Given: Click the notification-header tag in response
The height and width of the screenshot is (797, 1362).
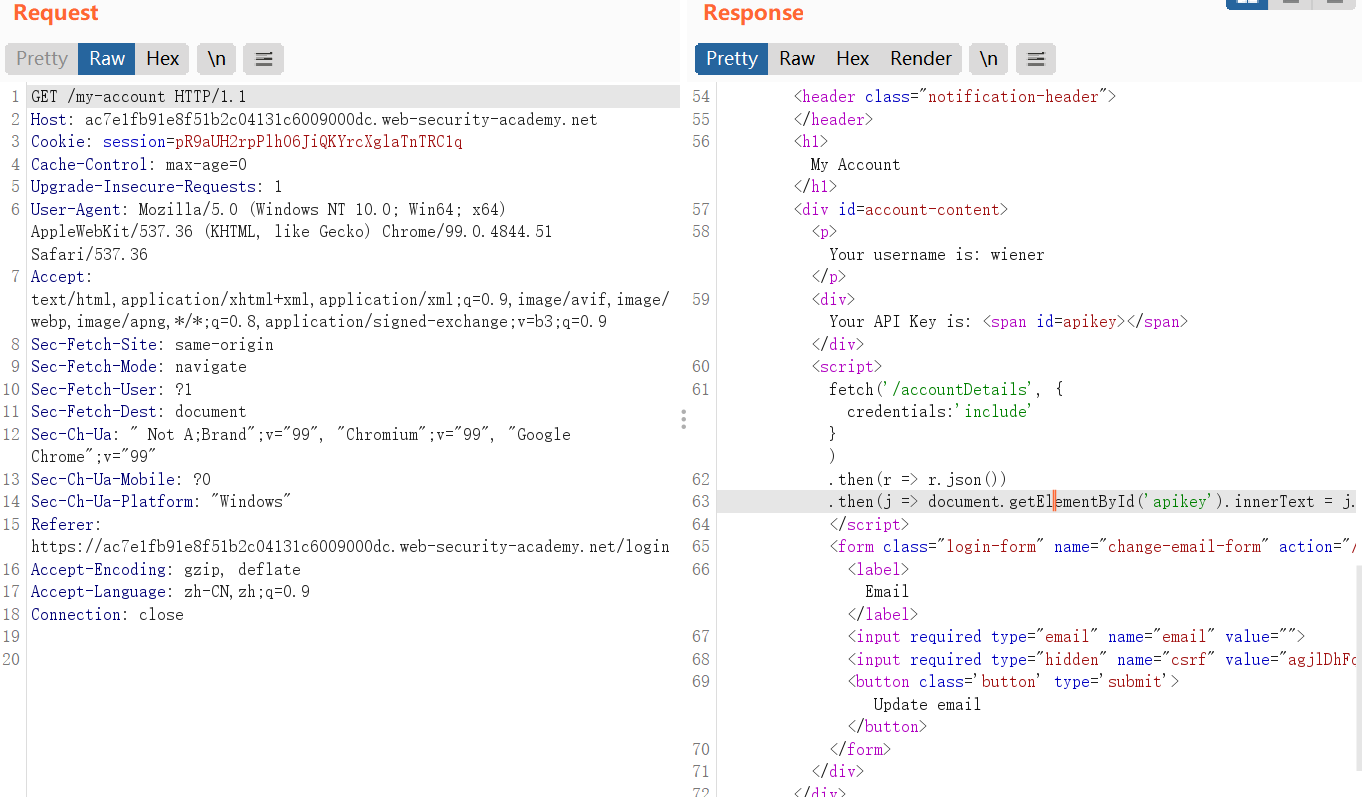Looking at the screenshot, I should click(955, 97).
